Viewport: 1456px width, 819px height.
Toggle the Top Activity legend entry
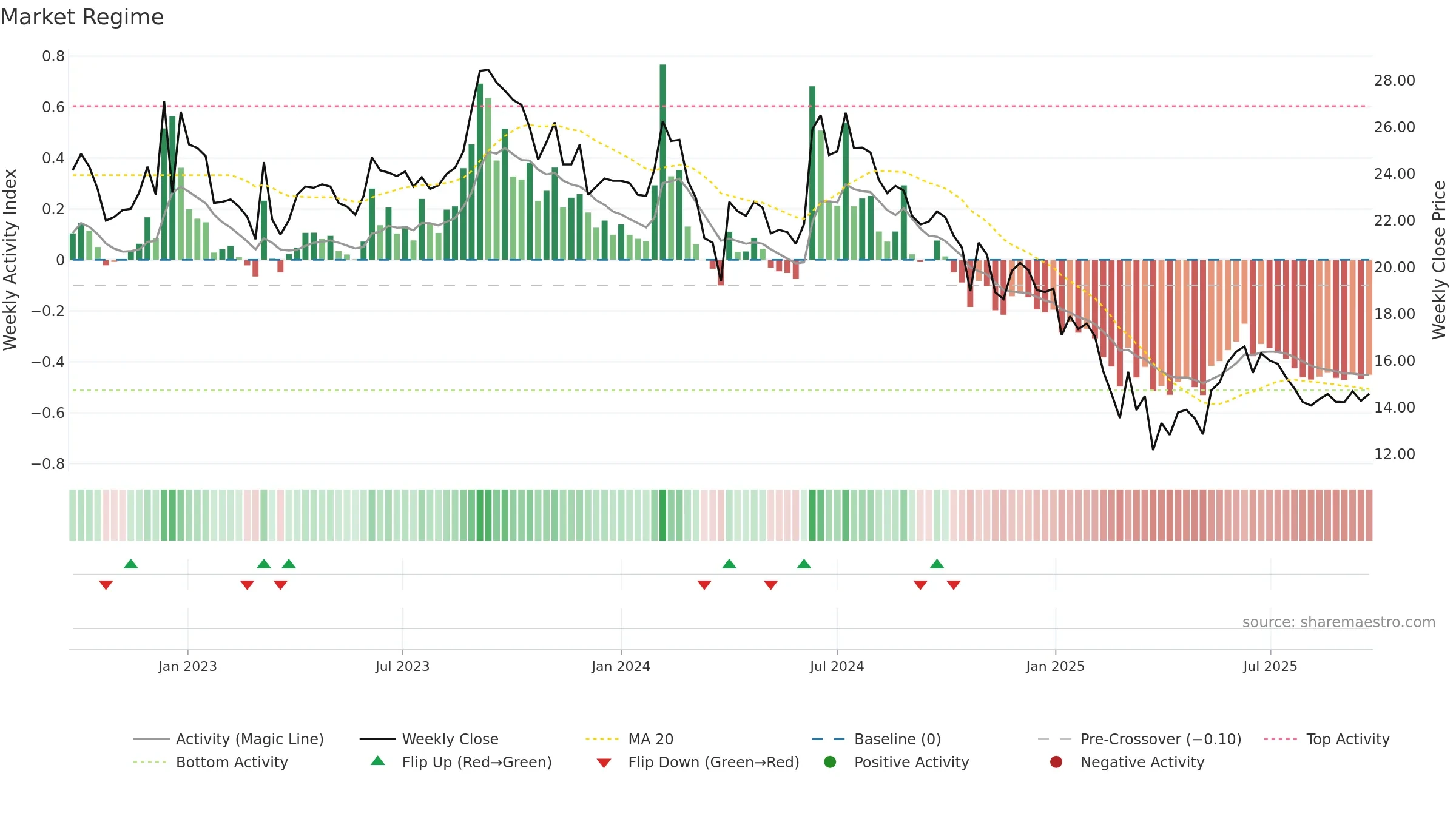pyautogui.click(x=1326, y=739)
